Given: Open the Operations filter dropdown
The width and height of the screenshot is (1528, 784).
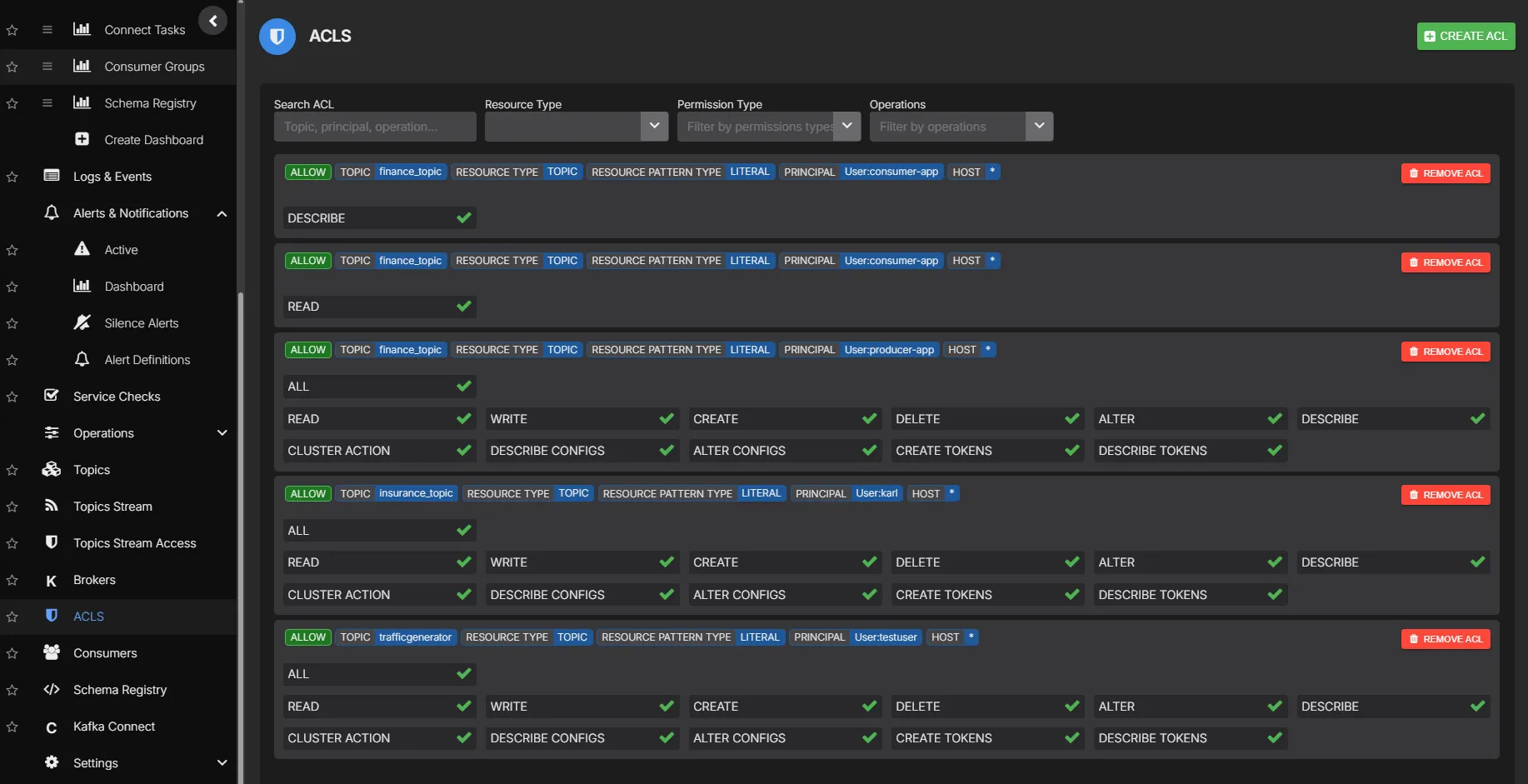Looking at the screenshot, I should 1039,126.
